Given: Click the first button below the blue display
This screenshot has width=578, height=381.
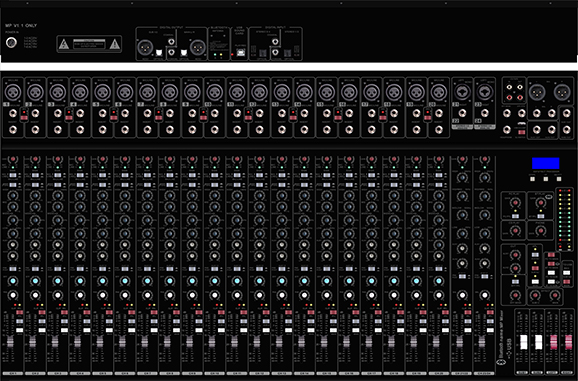Looking at the screenshot, I should 532,179.
